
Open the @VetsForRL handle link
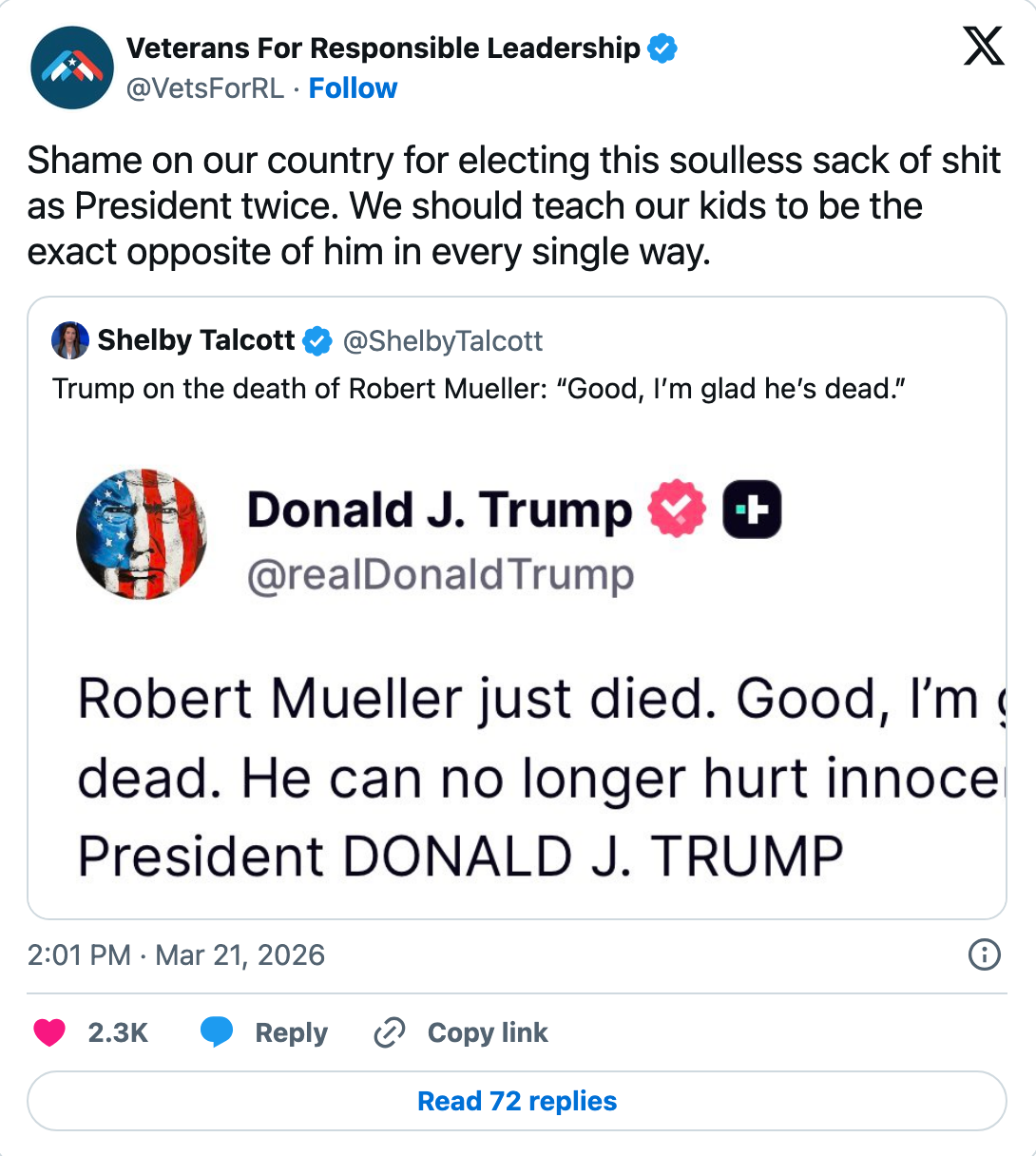[205, 88]
